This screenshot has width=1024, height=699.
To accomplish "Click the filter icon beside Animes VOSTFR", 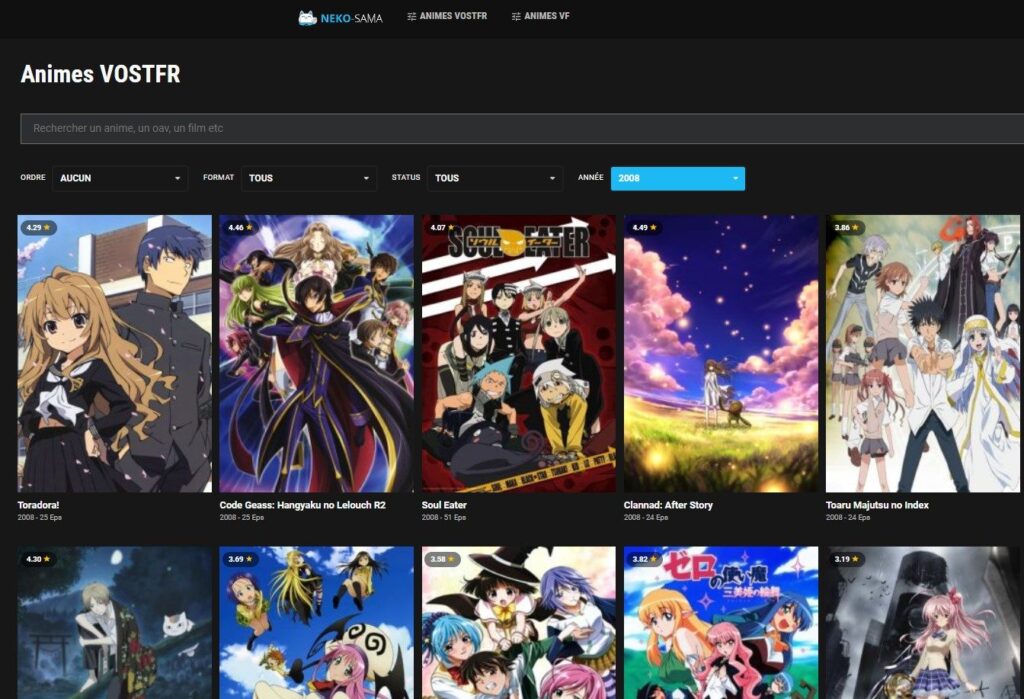I will (411, 16).
